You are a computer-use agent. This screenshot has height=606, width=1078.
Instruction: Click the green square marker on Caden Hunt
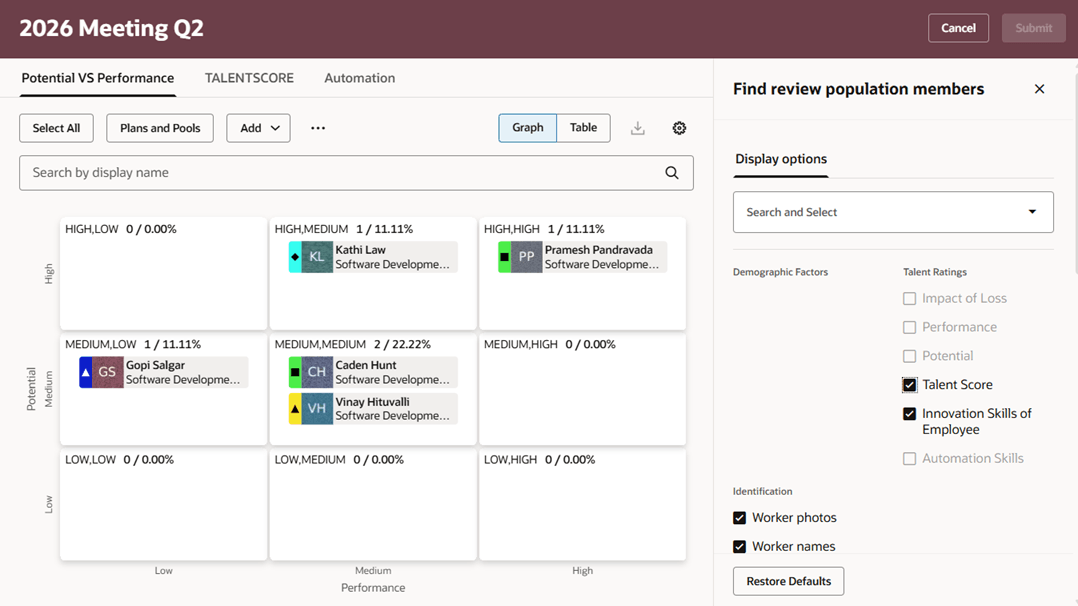click(295, 372)
